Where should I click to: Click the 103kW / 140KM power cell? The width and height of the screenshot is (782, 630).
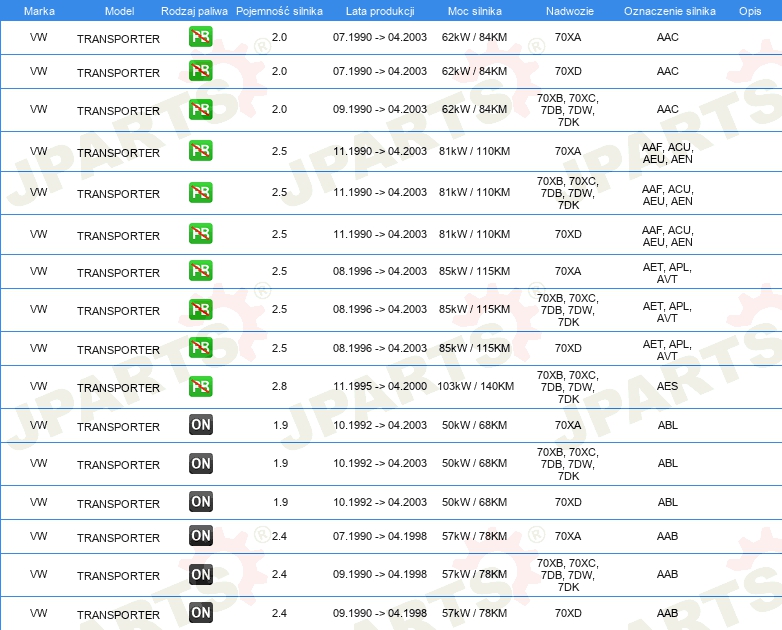pyautogui.click(x=475, y=386)
